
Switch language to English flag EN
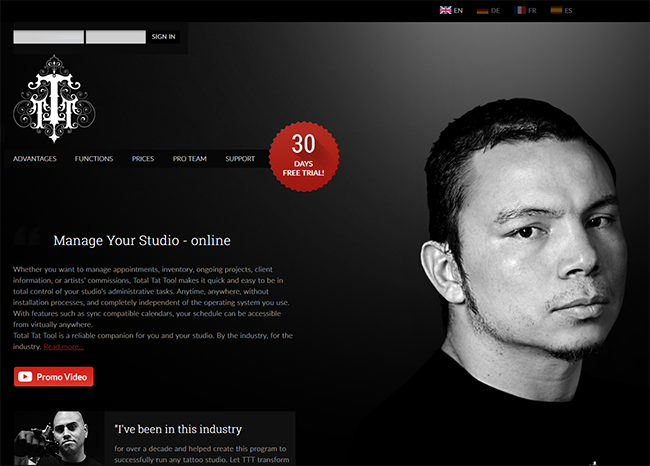tap(451, 10)
